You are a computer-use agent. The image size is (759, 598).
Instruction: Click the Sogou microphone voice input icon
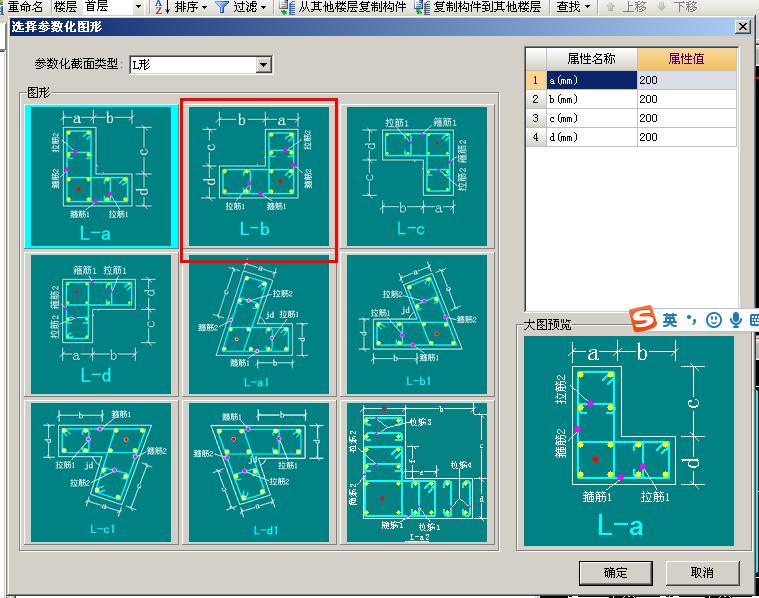point(736,320)
